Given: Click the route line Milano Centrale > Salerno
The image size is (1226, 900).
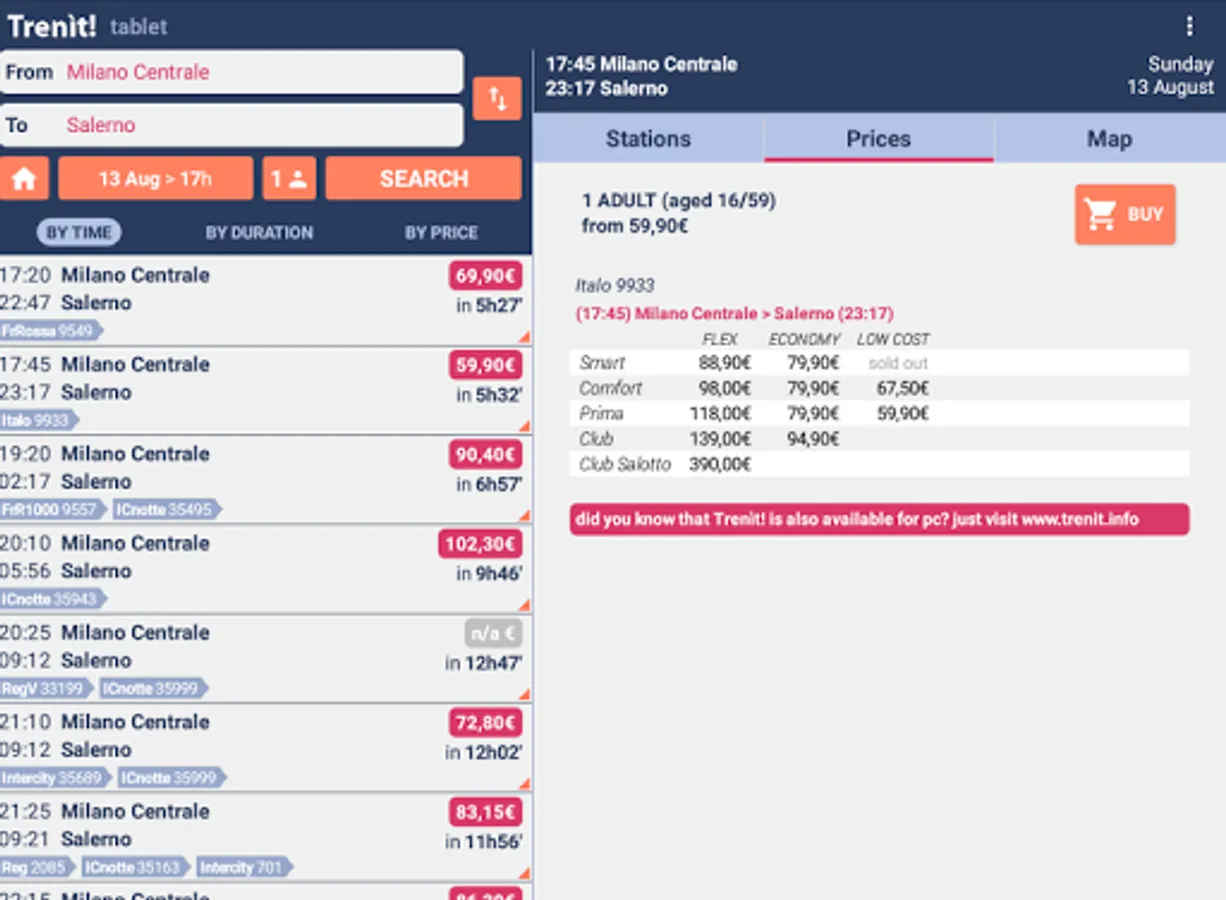Looking at the screenshot, I should click(735, 314).
